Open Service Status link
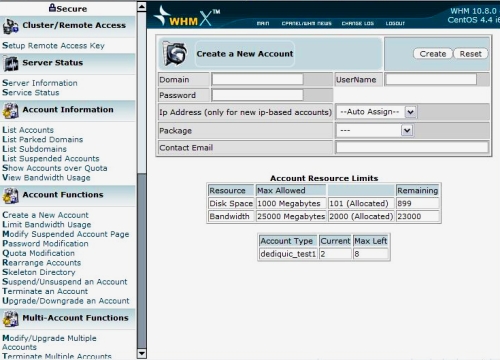 click(31, 92)
